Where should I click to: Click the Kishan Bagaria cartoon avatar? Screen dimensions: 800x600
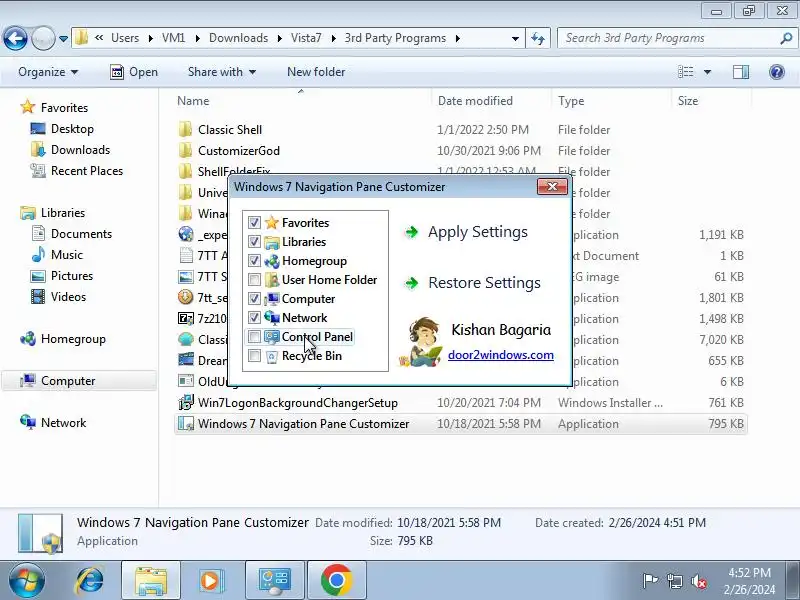click(422, 342)
